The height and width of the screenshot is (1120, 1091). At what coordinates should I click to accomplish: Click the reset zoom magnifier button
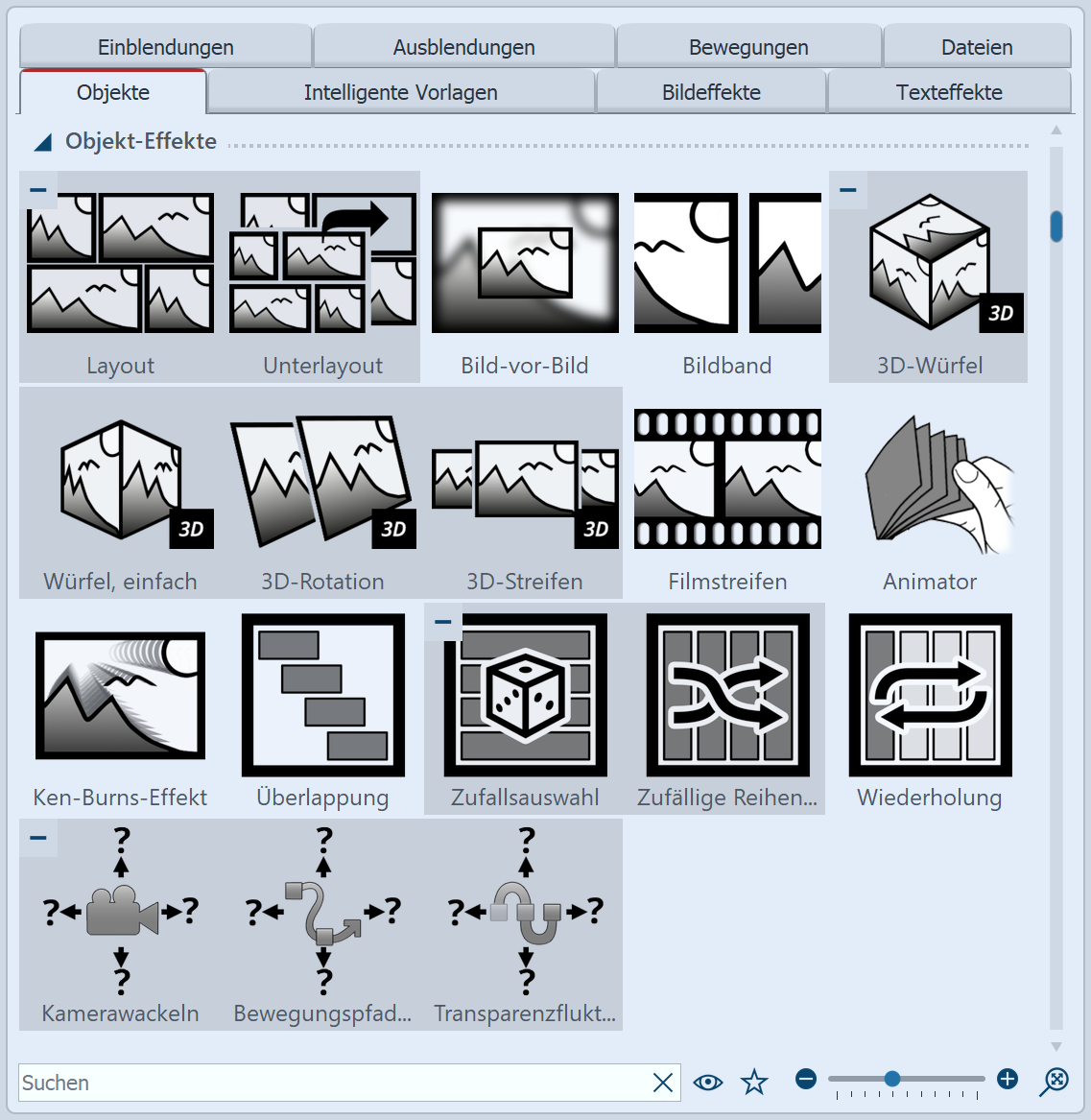tap(1052, 1081)
